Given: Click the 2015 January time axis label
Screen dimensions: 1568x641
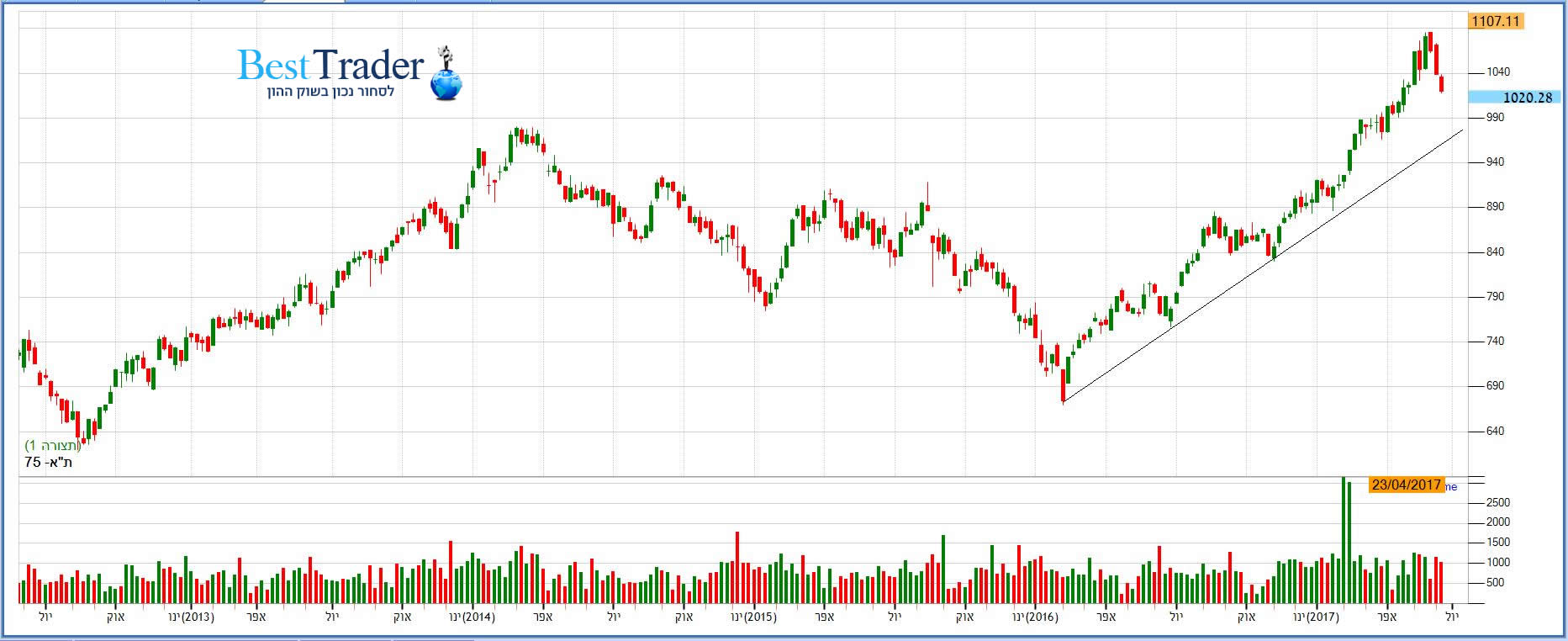Looking at the screenshot, I should [x=754, y=617].
